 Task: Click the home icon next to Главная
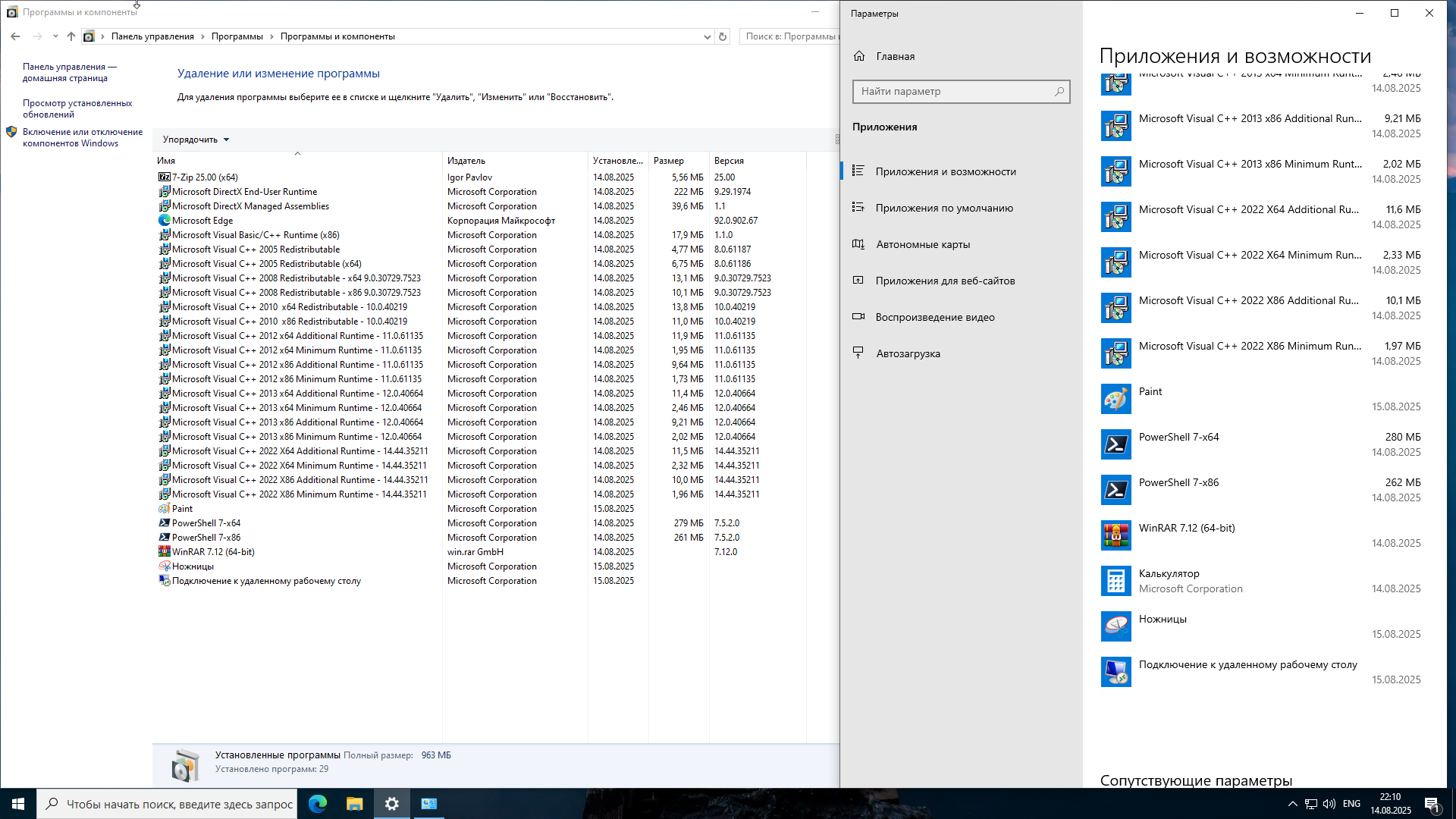tap(859, 56)
